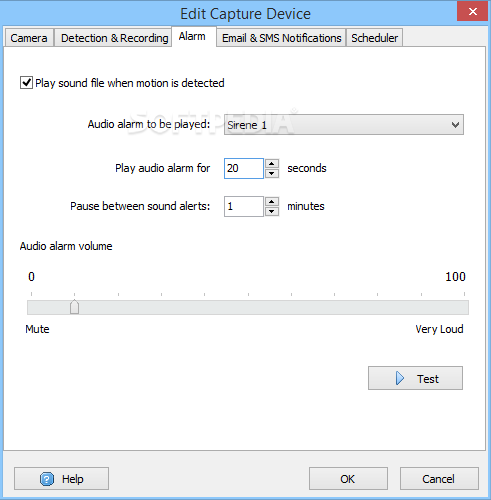Close the Edit Capture Device window
491x500 pixels.
tap(472, 12)
